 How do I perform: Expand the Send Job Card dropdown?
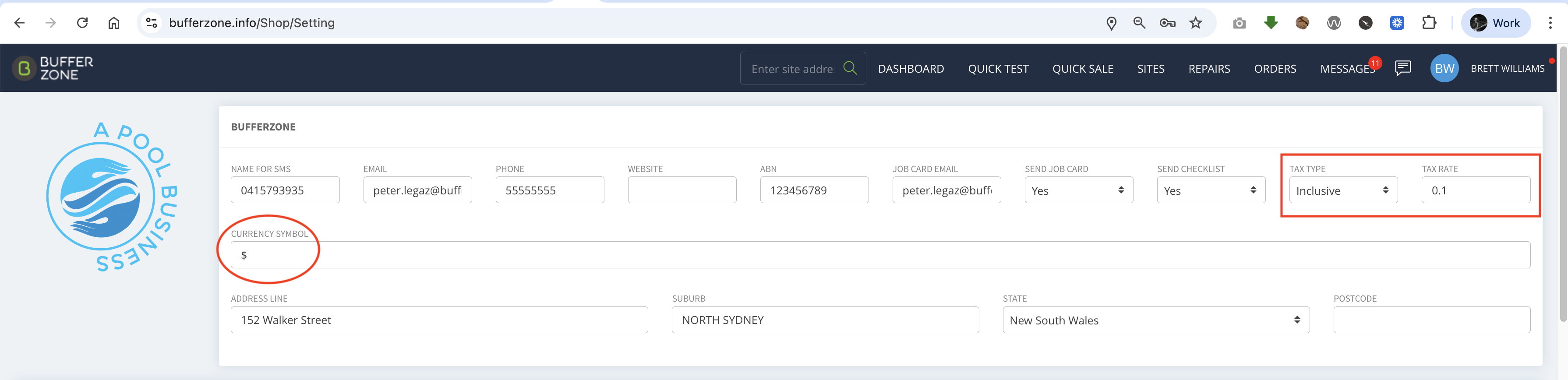(1079, 190)
